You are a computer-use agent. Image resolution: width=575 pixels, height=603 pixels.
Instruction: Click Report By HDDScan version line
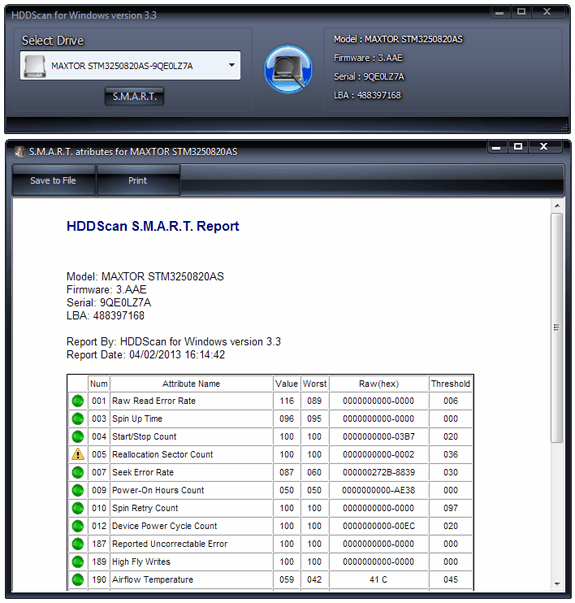click(x=173, y=341)
